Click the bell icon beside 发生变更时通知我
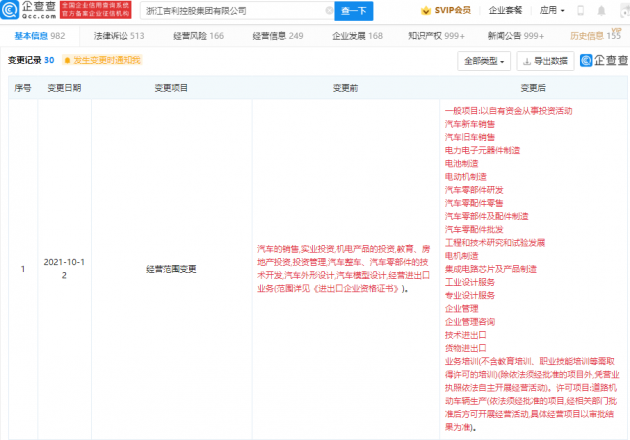This screenshot has width=630, height=440. [68, 60]
